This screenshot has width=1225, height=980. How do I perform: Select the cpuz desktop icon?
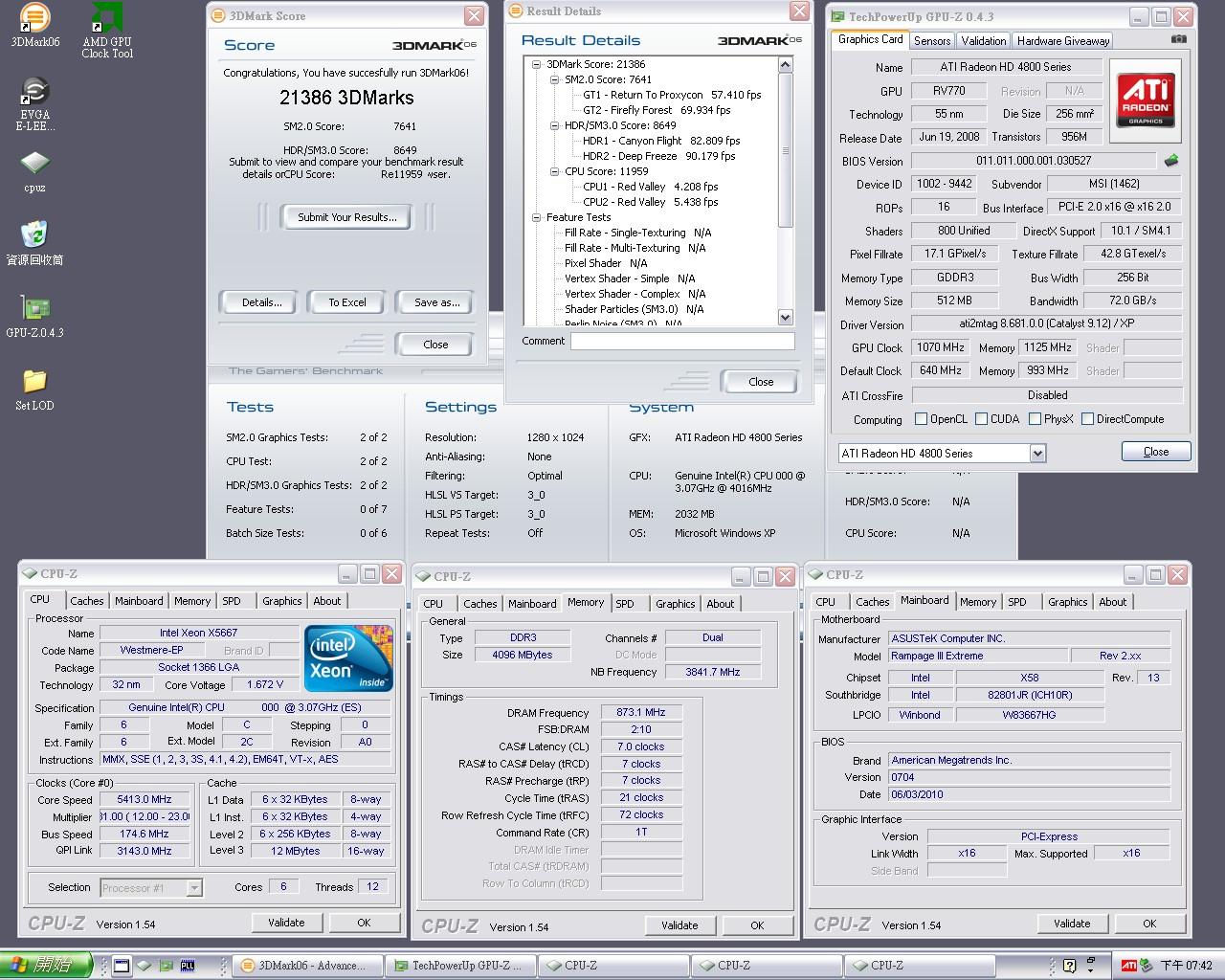click(x=34, y=171)
